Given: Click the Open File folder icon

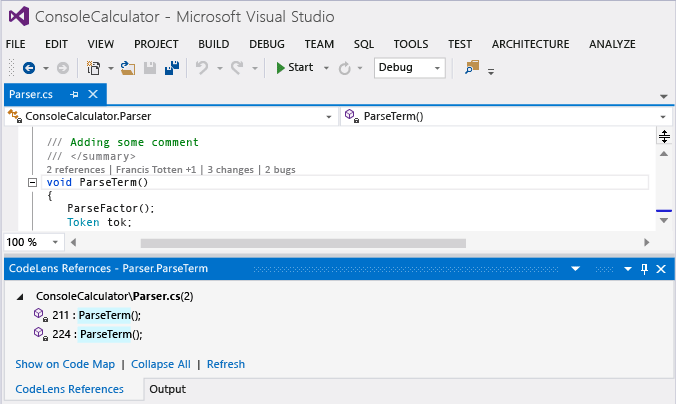Looking at the screenshot, I should 128,68.
